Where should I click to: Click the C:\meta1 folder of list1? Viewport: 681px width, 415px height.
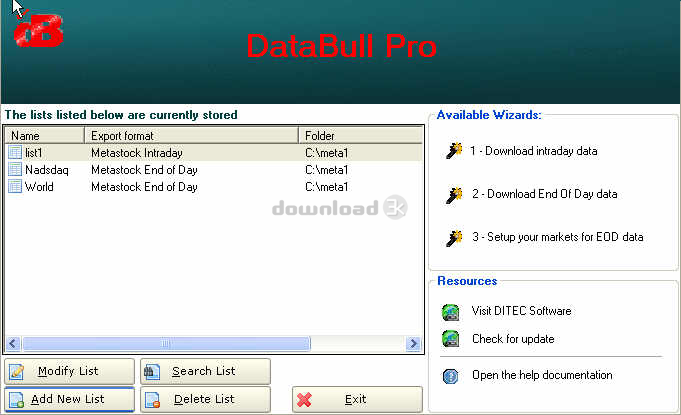pos(327,153)
